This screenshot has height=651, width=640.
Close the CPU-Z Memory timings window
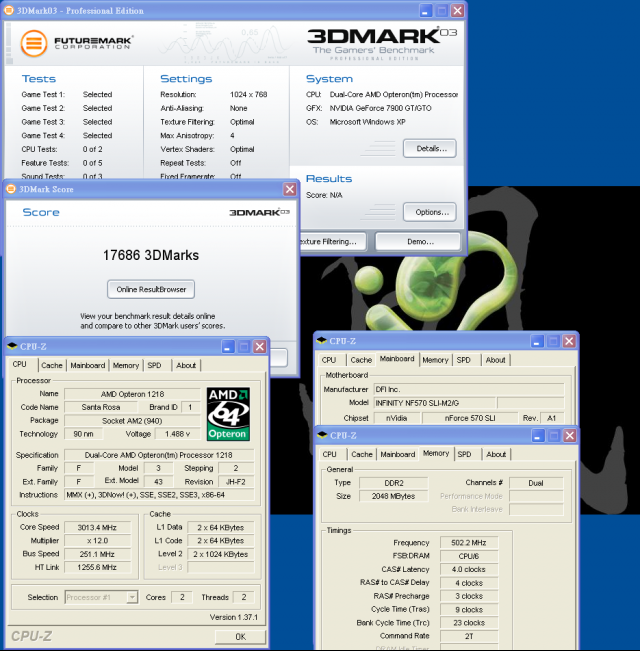click(x=570, y=436)
